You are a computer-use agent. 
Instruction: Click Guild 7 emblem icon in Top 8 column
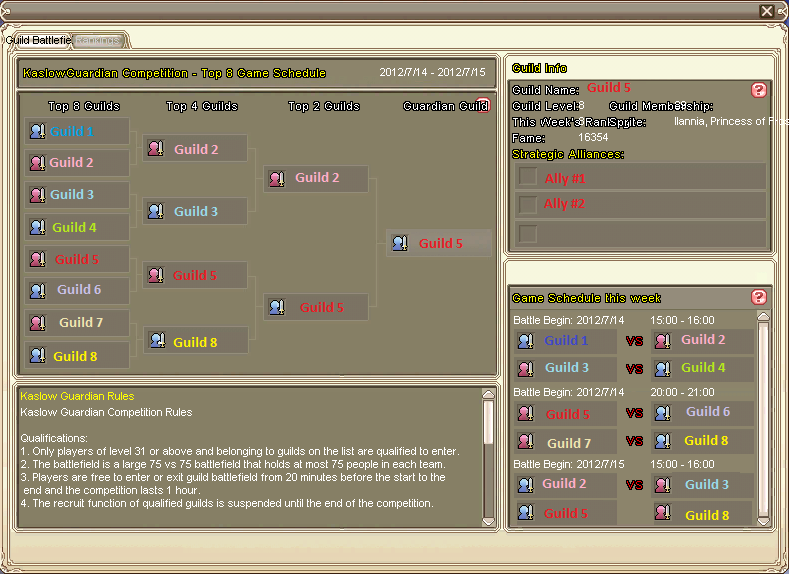[37, 322]
